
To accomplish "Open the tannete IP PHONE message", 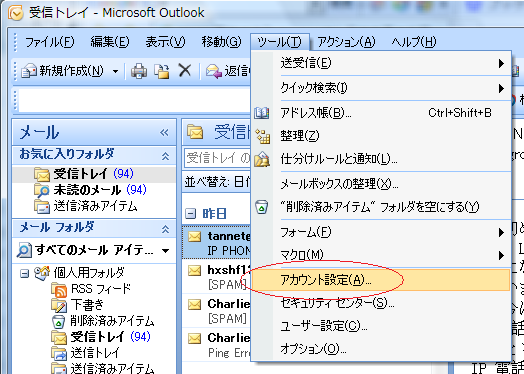I will [x=217, y=243].
